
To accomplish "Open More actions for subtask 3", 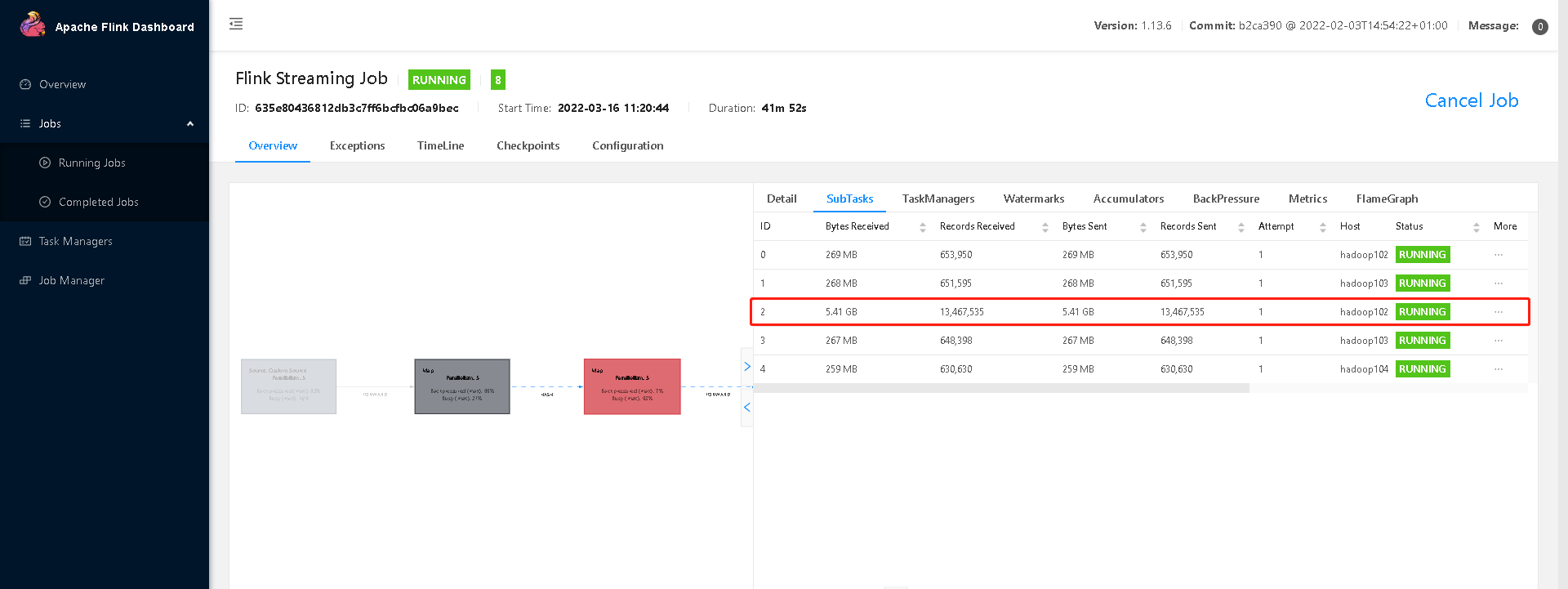I will [x=1499, y=341].
